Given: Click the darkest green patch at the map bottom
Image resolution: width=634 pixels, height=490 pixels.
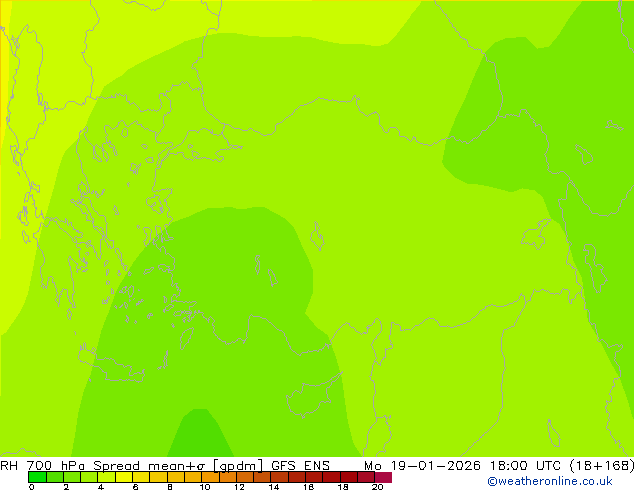Looking at the screenshot, I should 200,435.
